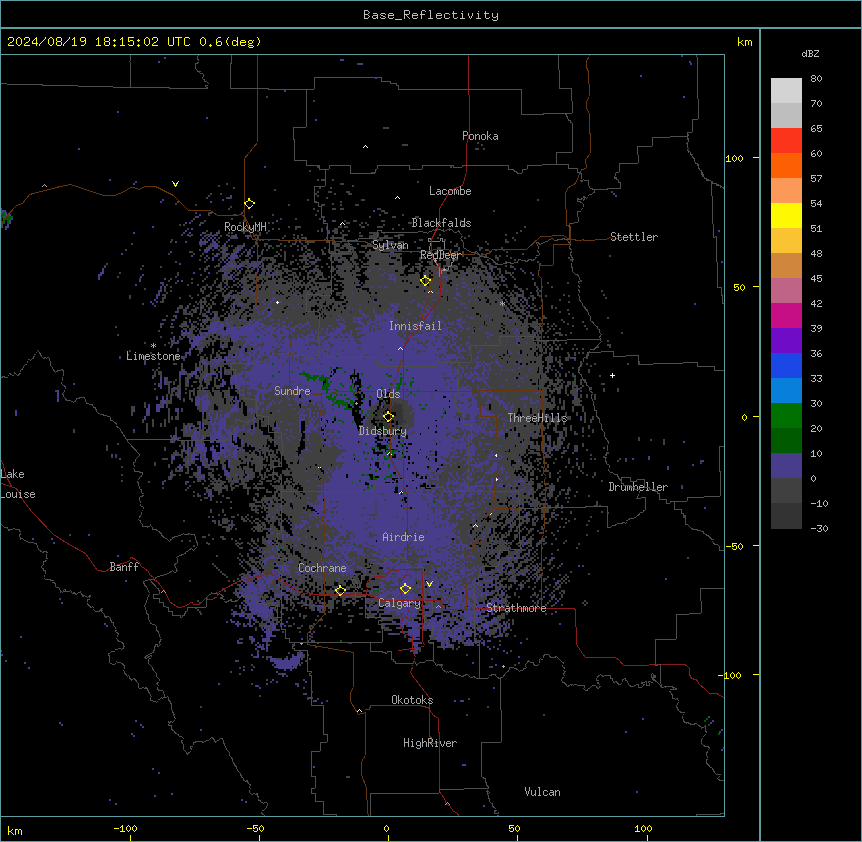Viewport: 862px width, 842px height.
Task: Select the yellow diamond marker south of RedDeer
Action: coord(426,281)
